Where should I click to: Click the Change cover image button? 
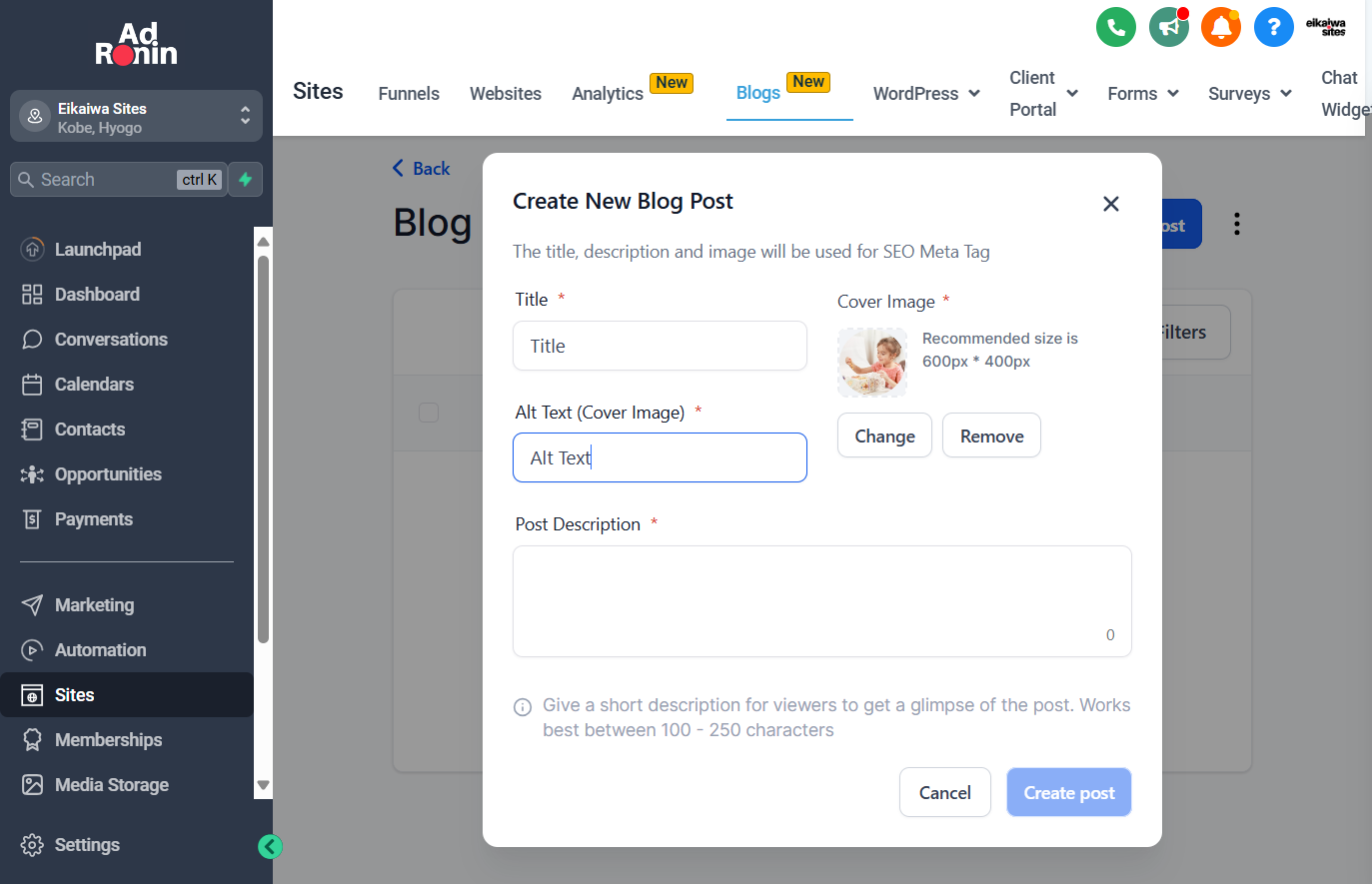[884, 436]
